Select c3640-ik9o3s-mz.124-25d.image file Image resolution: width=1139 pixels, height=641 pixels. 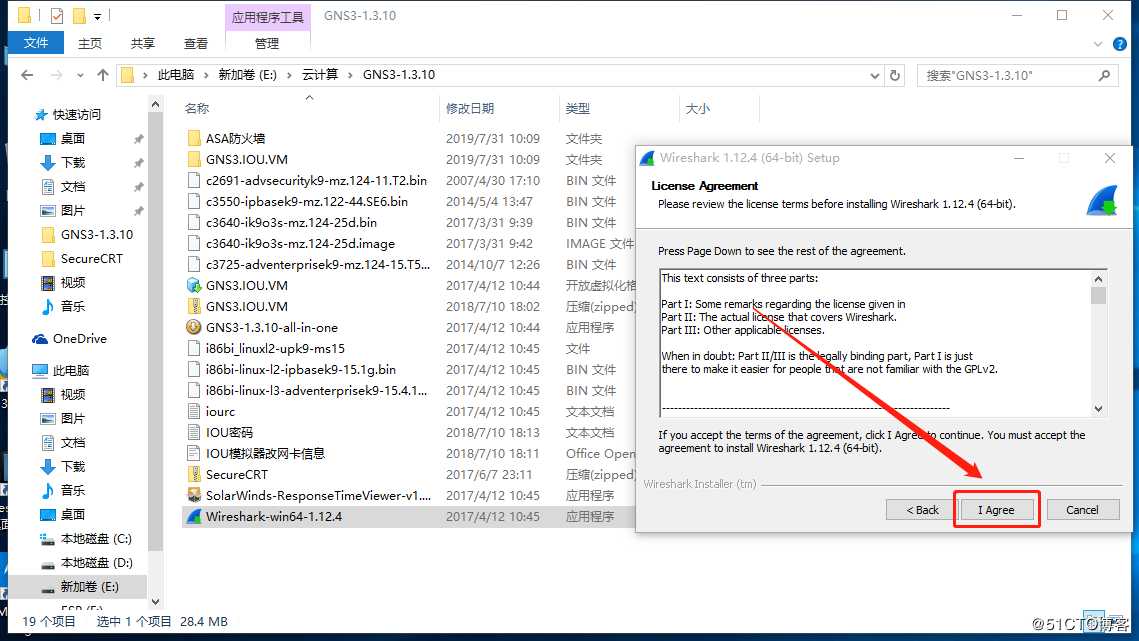point(300,243)
